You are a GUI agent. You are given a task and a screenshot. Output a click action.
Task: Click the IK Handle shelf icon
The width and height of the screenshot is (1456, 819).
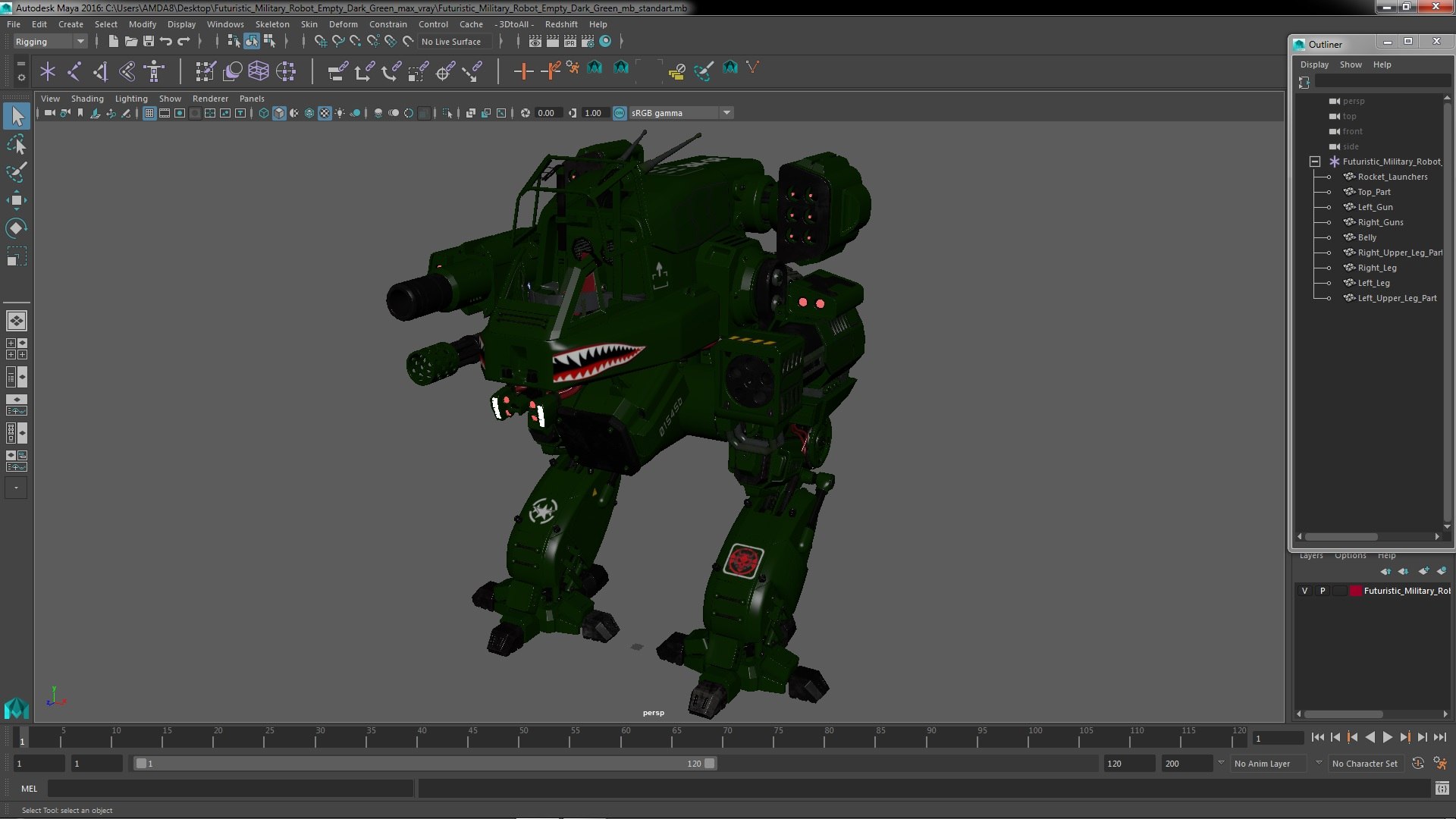(x=101, y=71)
